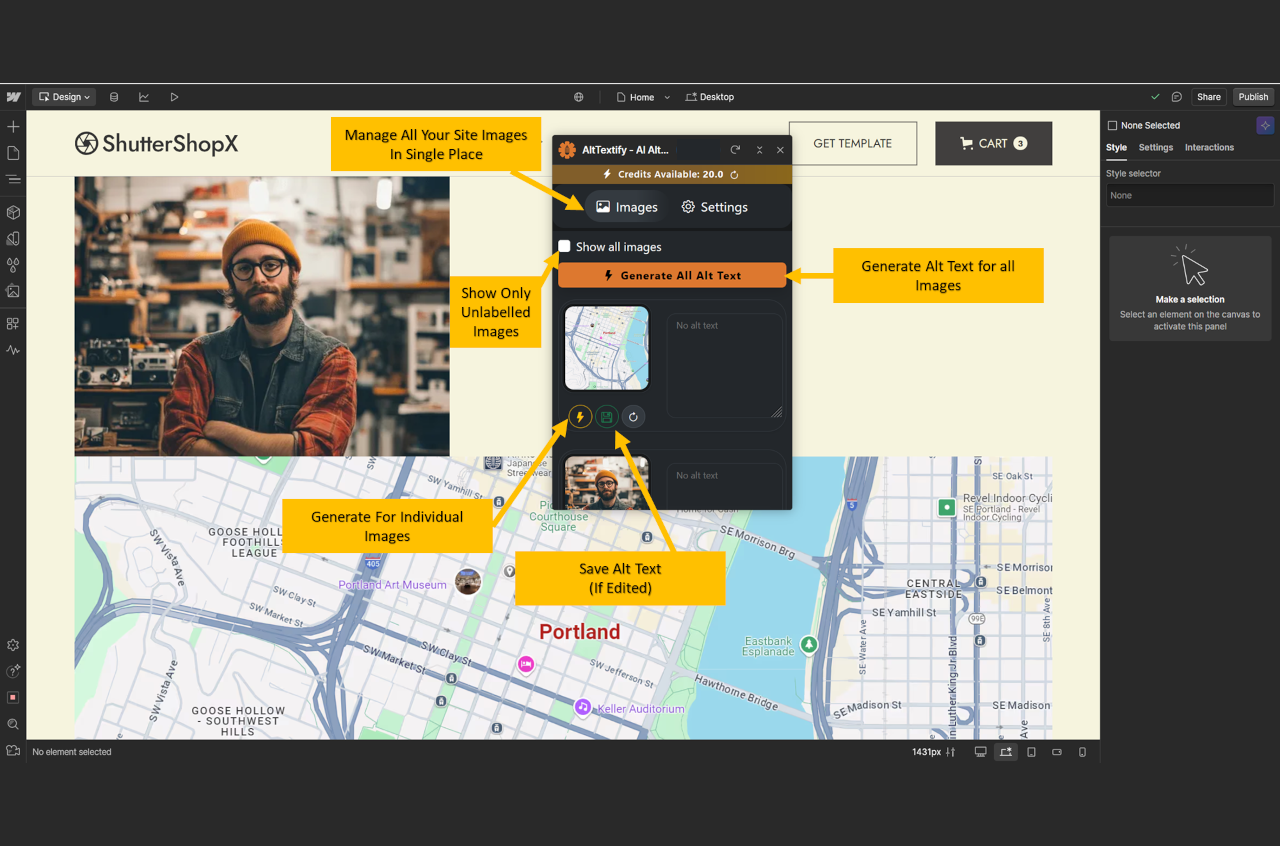This screenshot has width=1280, height=846.
Task: Open the Navigator panel
Action: pyautogui.click(x=13, y=179)
